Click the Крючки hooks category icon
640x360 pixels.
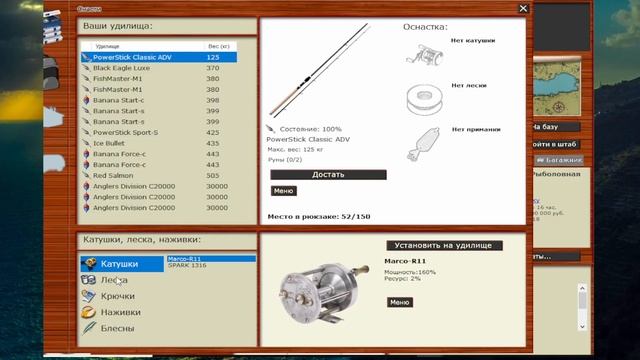click(88, 296)
